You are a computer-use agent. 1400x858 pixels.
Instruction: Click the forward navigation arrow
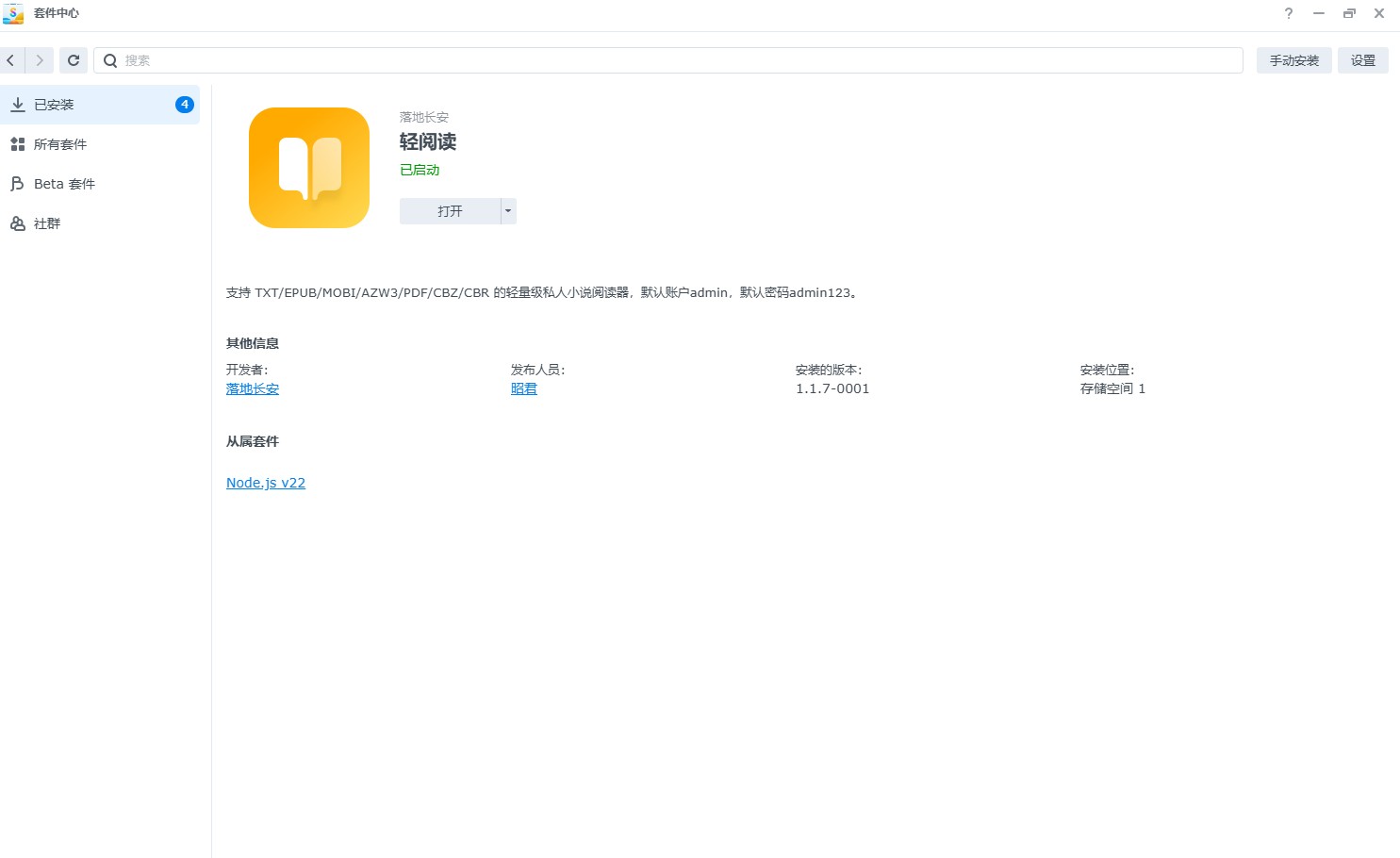pyautogui.click(x=40, y=60)
